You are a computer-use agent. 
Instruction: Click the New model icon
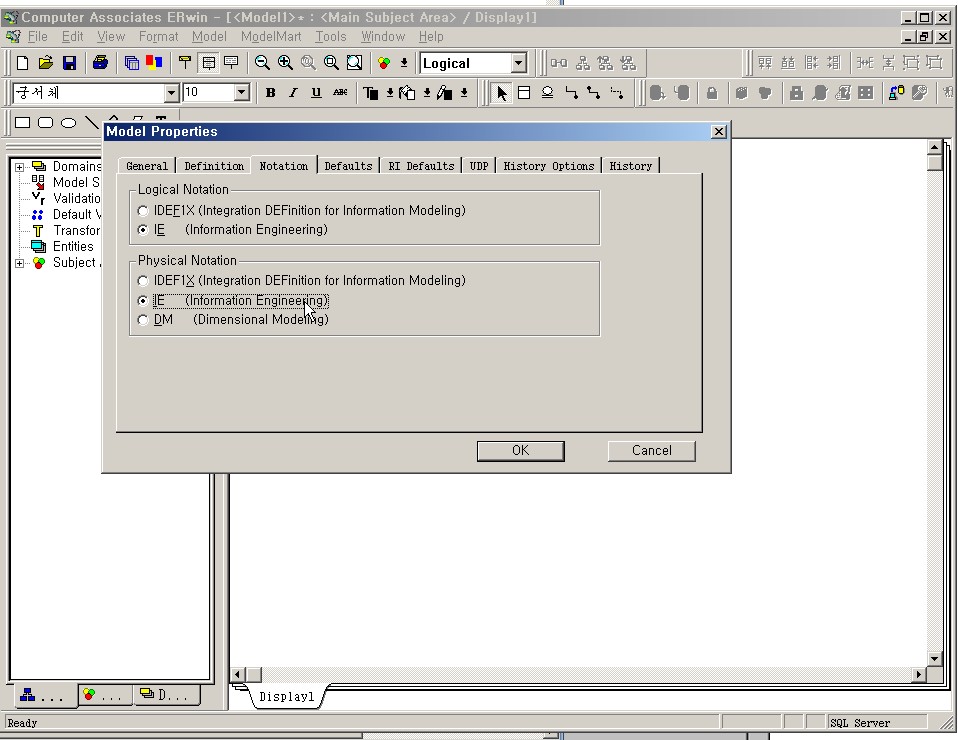(23, 63)
